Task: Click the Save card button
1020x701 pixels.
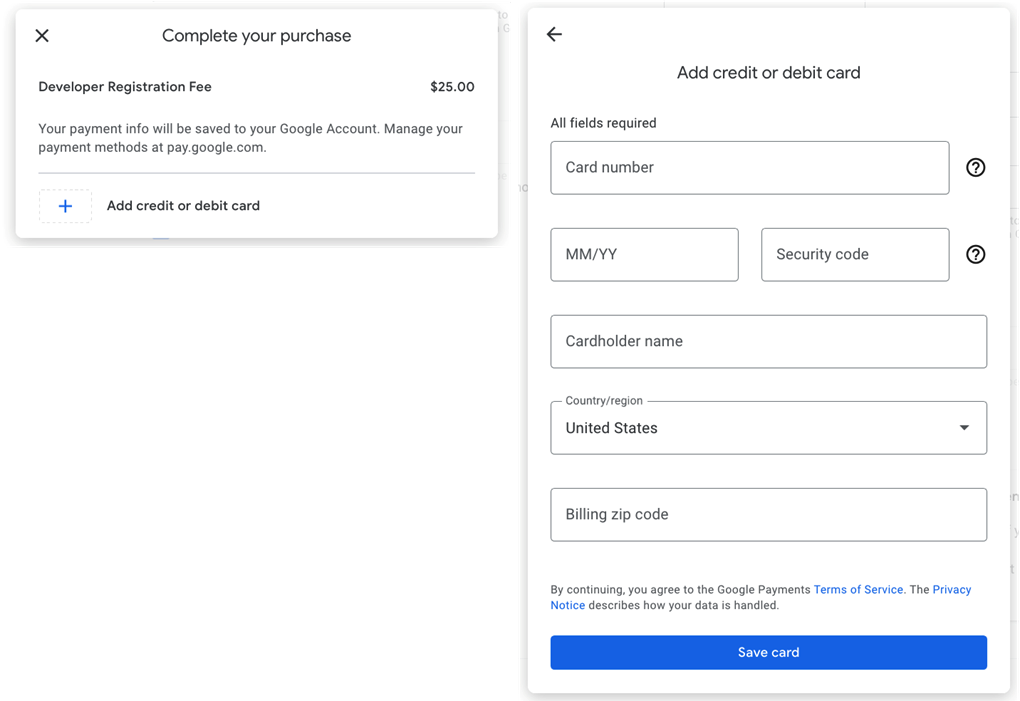Action: pos(768,652)
